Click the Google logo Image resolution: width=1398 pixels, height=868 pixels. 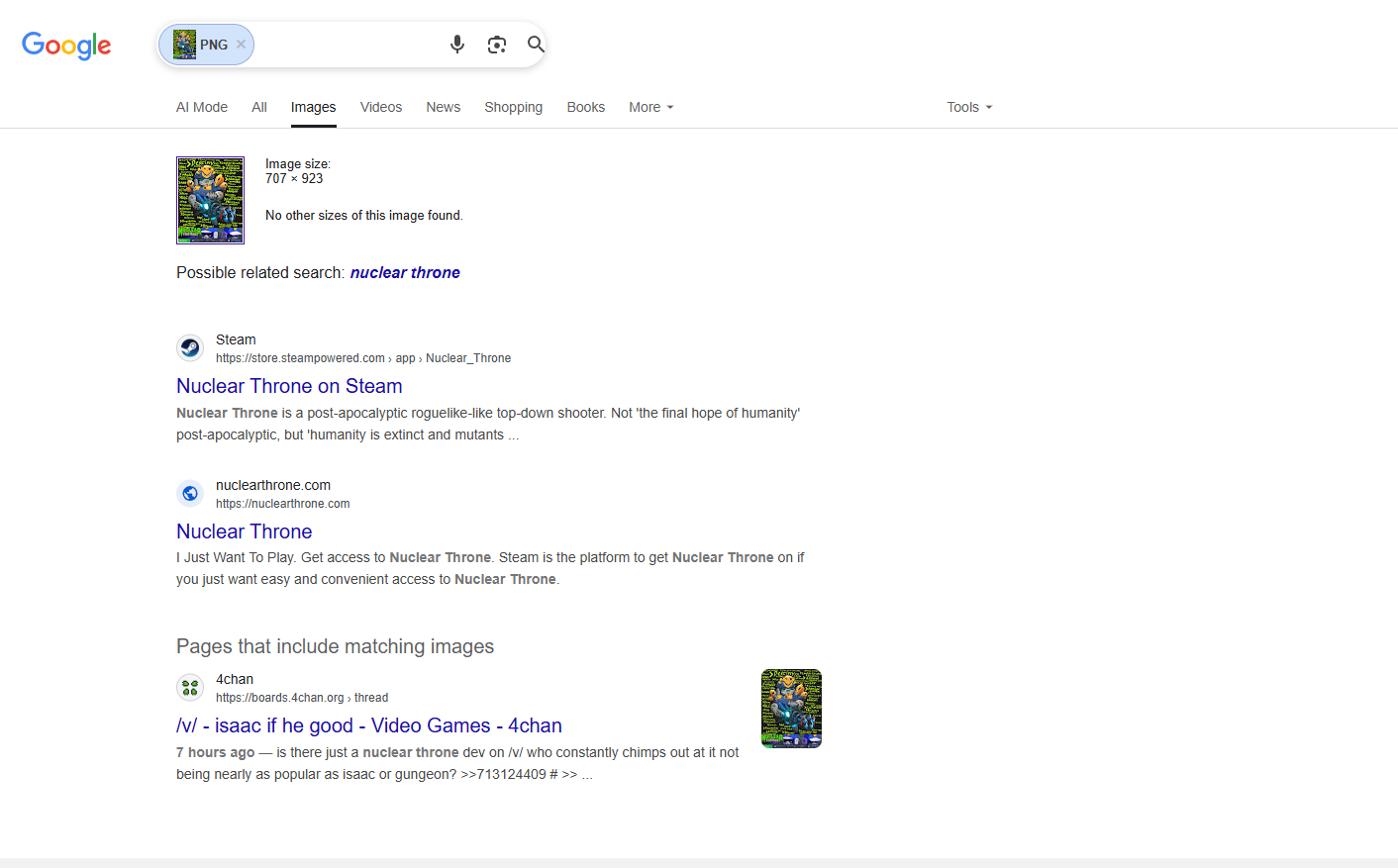66,46
